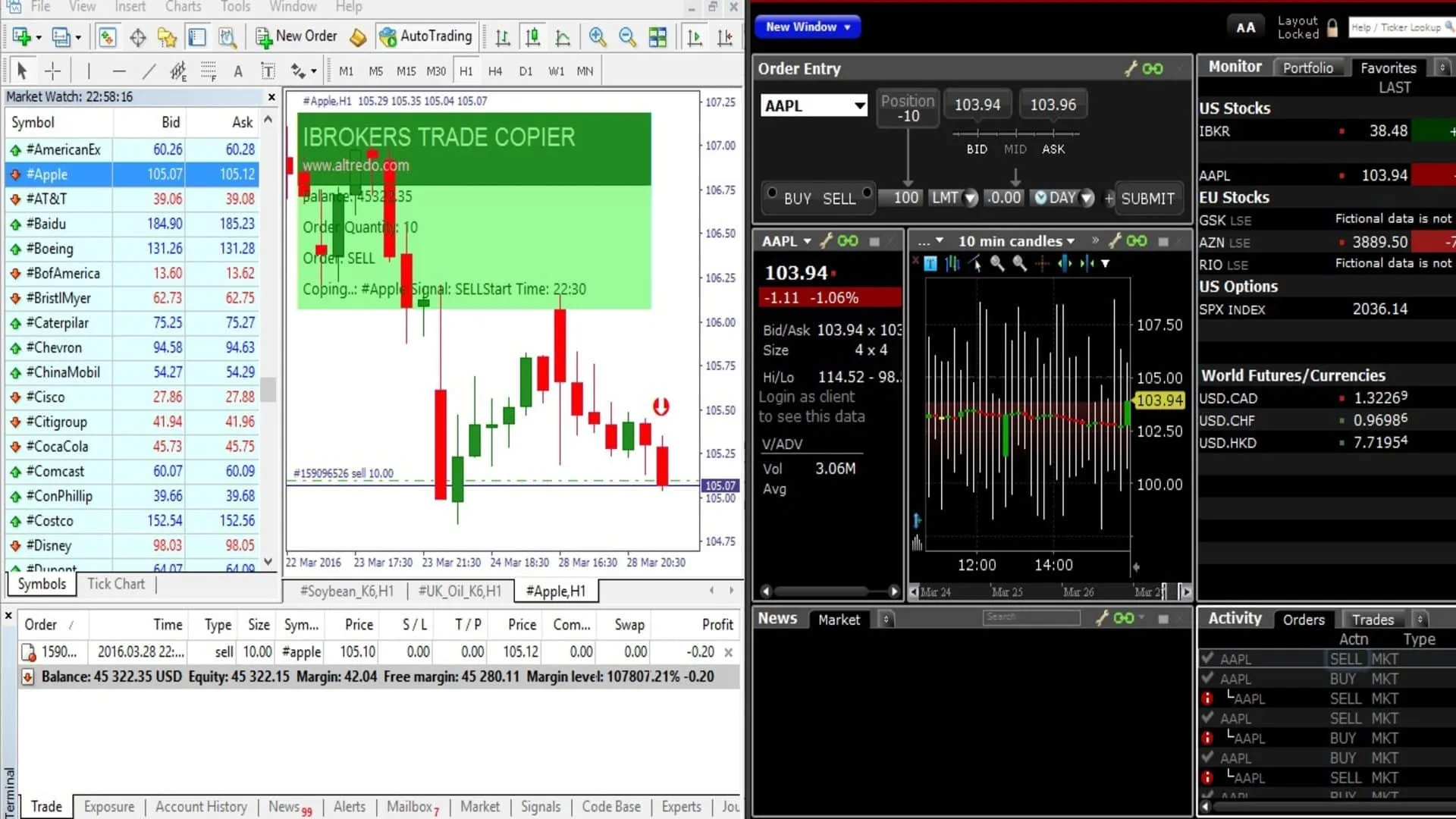
Task: Select the vertical line drawing tool
Action: [x=89, y=71]
